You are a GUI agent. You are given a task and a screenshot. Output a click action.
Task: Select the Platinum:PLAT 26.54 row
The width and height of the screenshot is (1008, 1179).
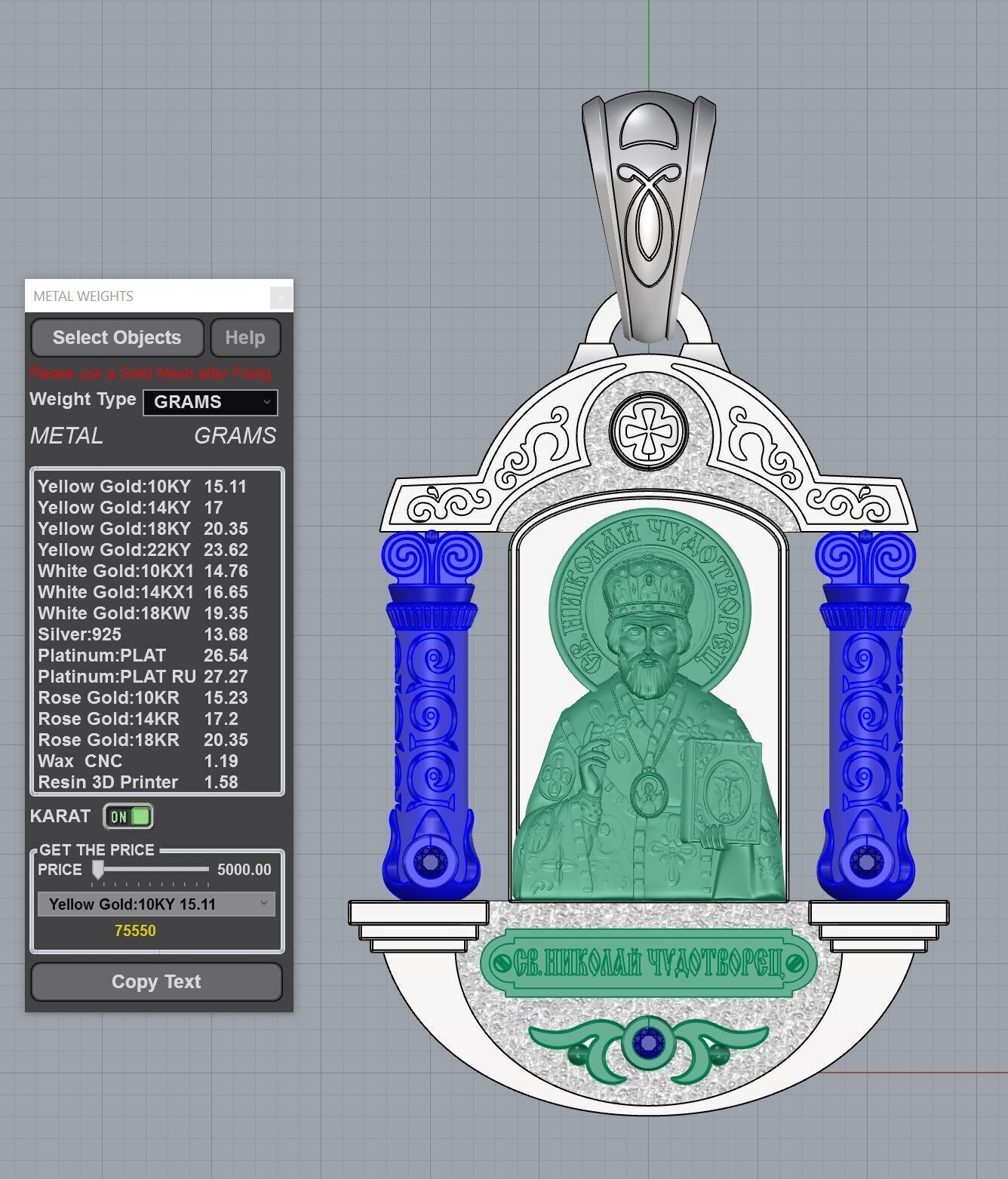point(157,656)
